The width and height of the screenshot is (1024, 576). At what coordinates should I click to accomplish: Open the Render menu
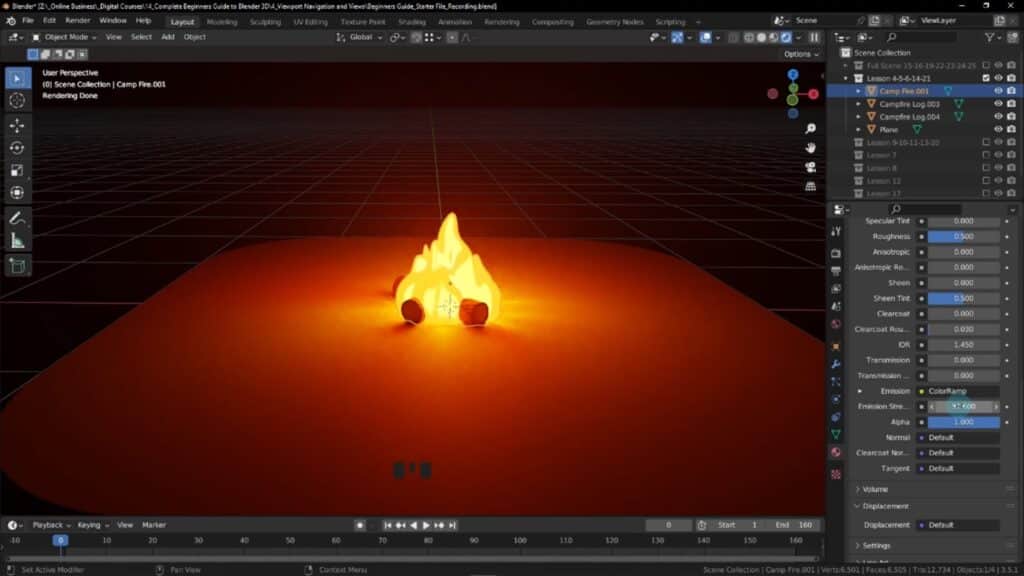pos(78,21)
